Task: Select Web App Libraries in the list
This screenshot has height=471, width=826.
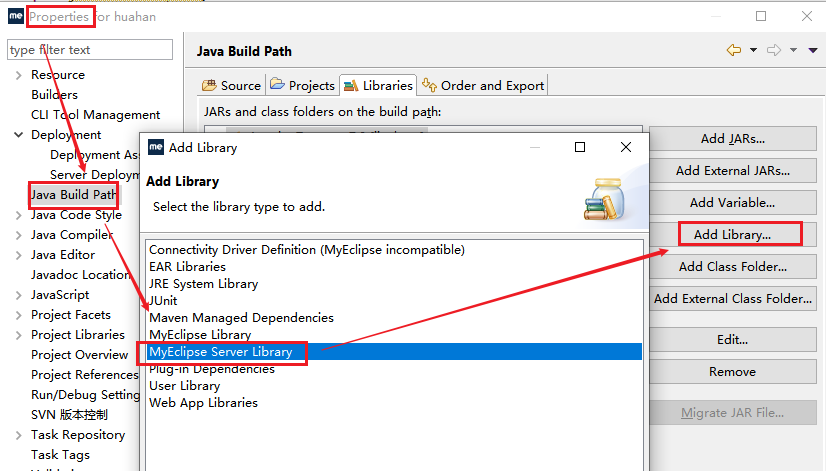Action: point(394,403)
